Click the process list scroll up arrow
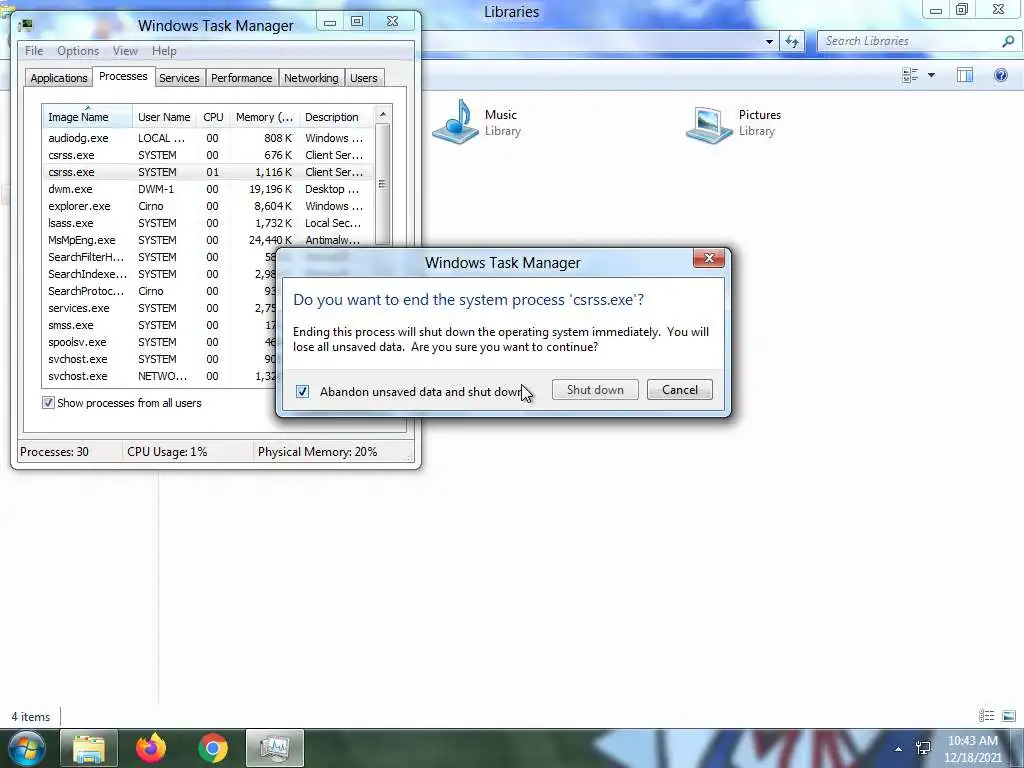Screen dimensions: 1024x768 383,114
